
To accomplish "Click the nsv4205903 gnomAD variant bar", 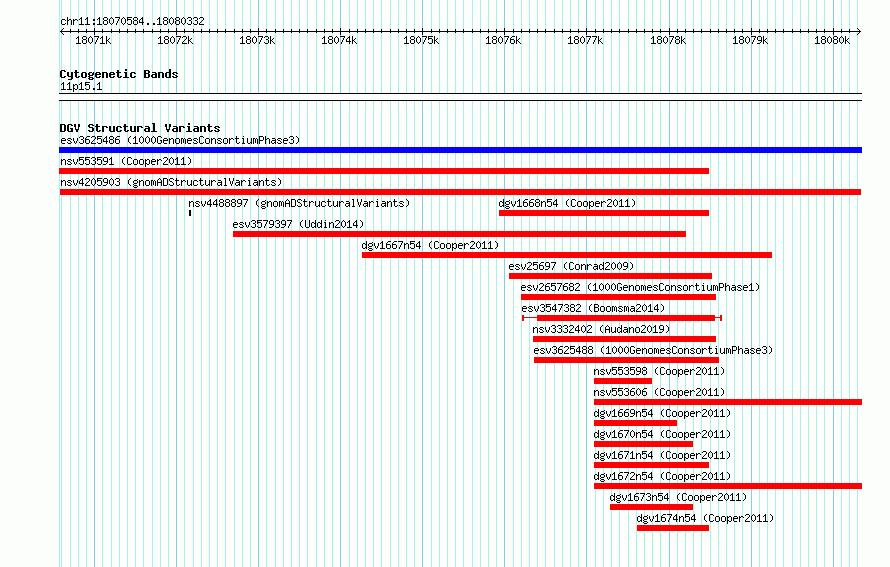I will point(460,192).
